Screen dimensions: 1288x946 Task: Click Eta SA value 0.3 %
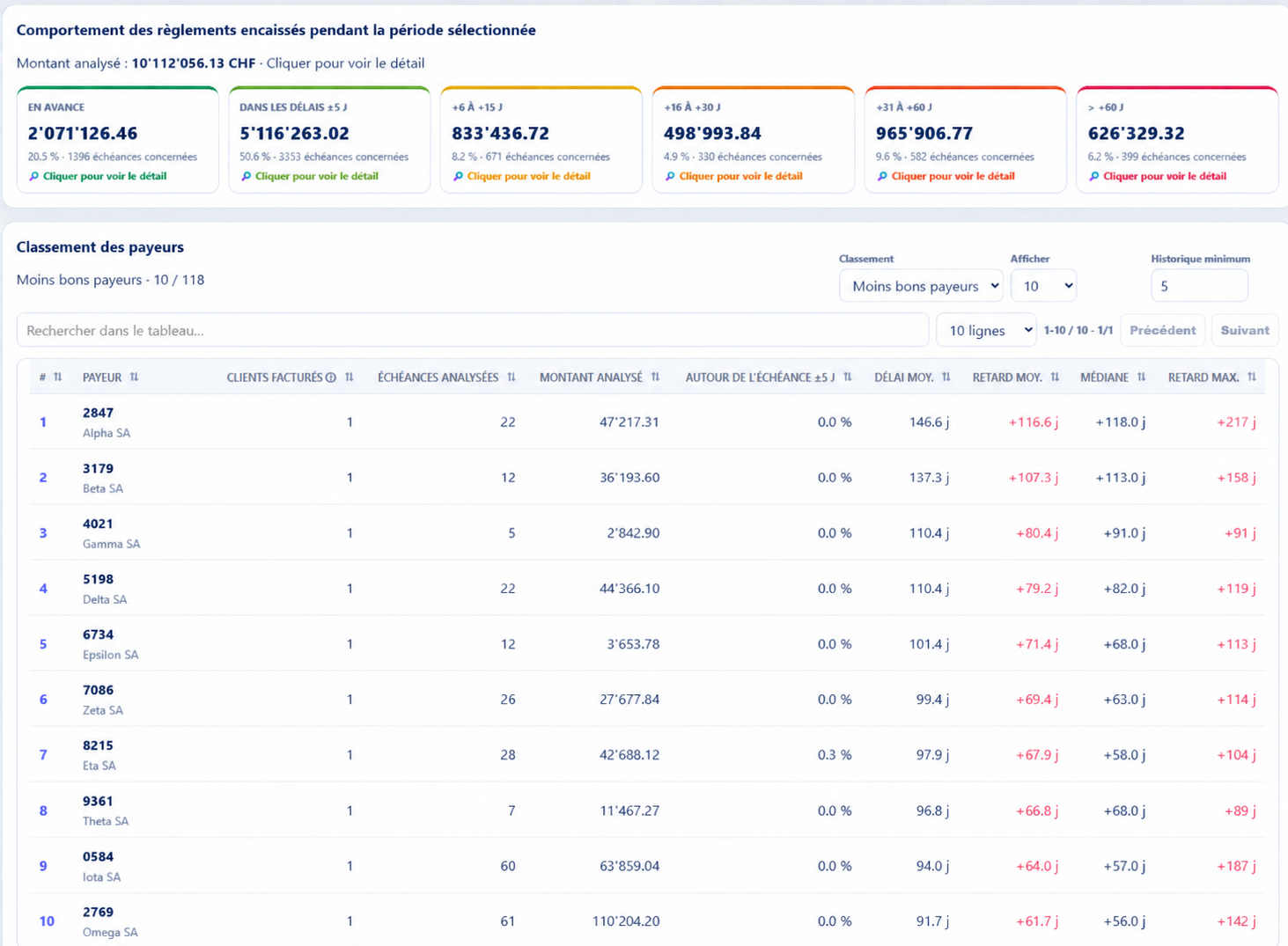tap(835, 755)
